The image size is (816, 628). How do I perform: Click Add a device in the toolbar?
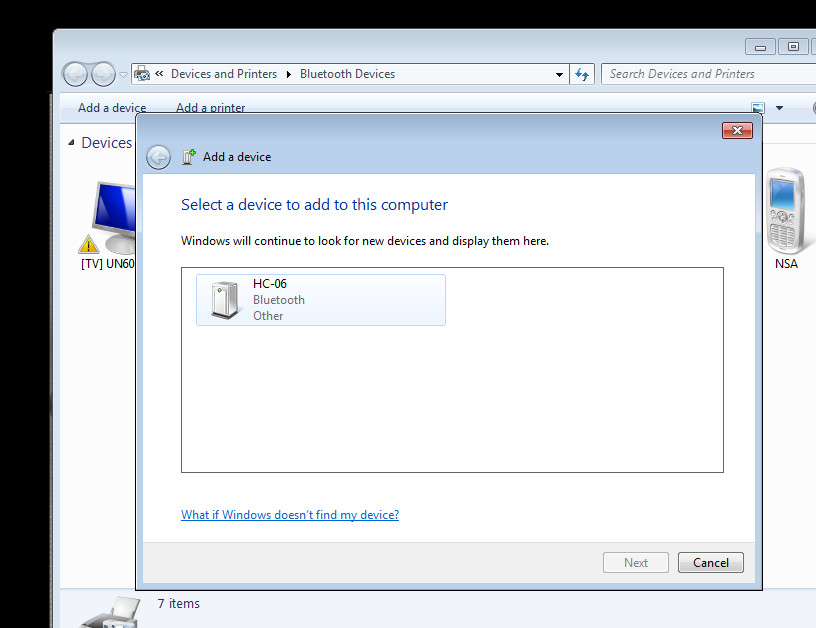[112, 108]
